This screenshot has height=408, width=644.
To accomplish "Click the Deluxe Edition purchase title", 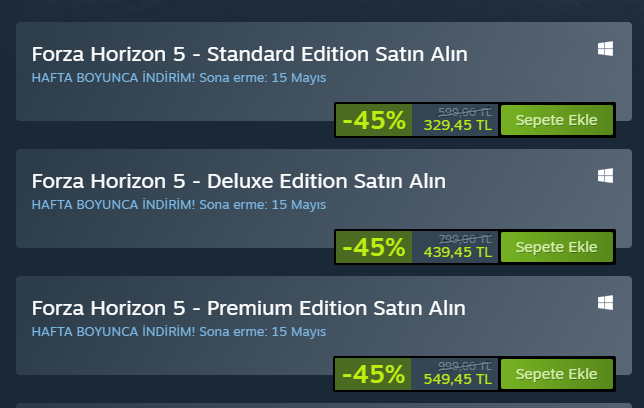I will coord(238,181).
